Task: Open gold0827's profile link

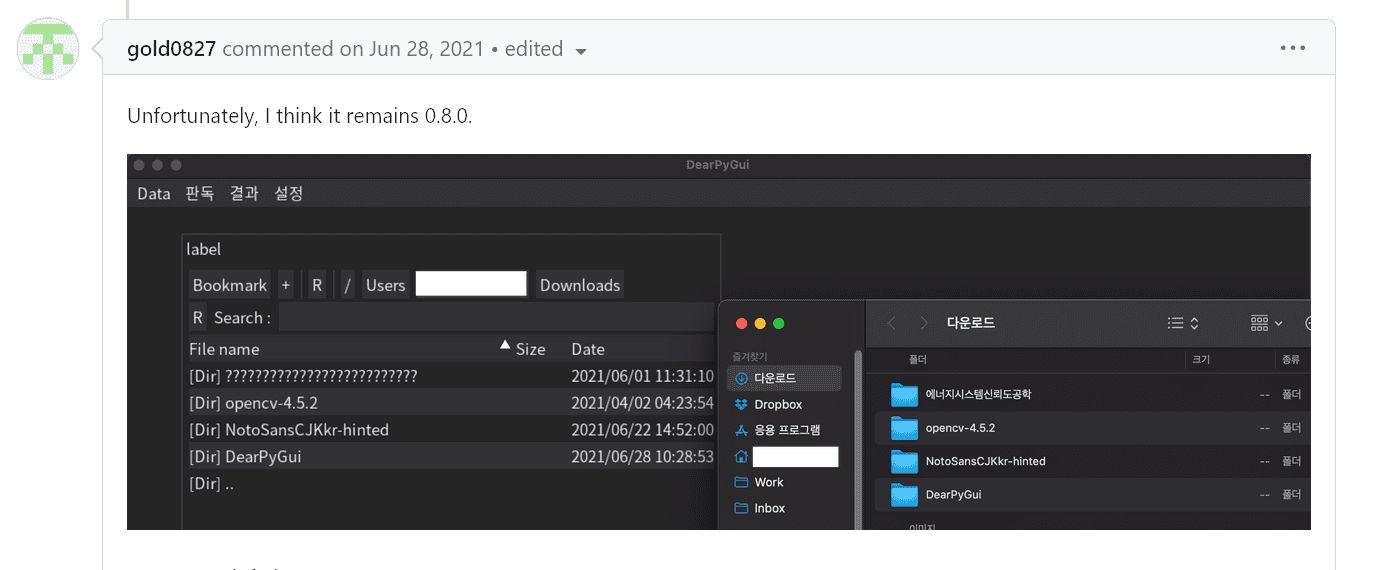Action: pyautogui.click(x=171, y=49)
